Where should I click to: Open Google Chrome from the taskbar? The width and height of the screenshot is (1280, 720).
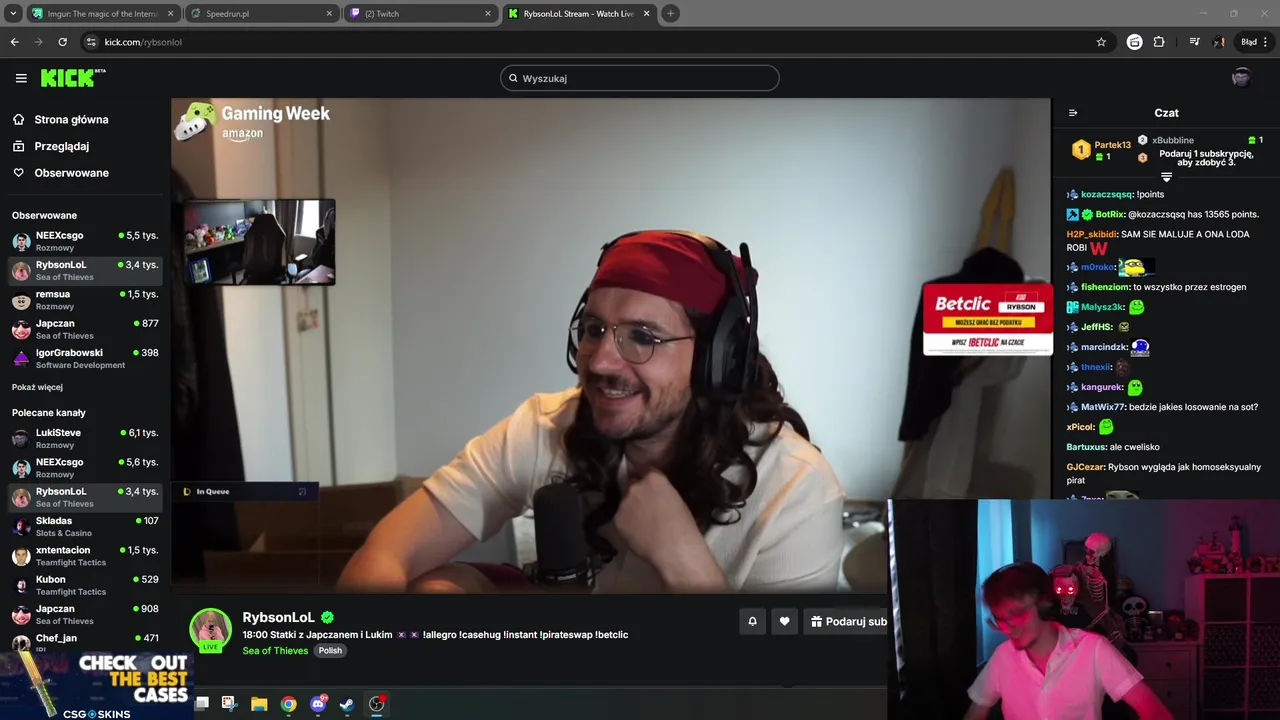click(x=288, y=704)
